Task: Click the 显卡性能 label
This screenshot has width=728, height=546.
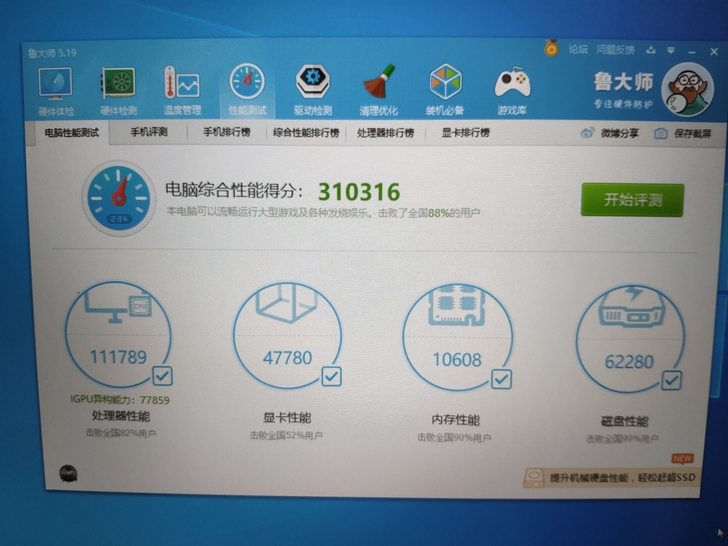Action: pos(287,418)
